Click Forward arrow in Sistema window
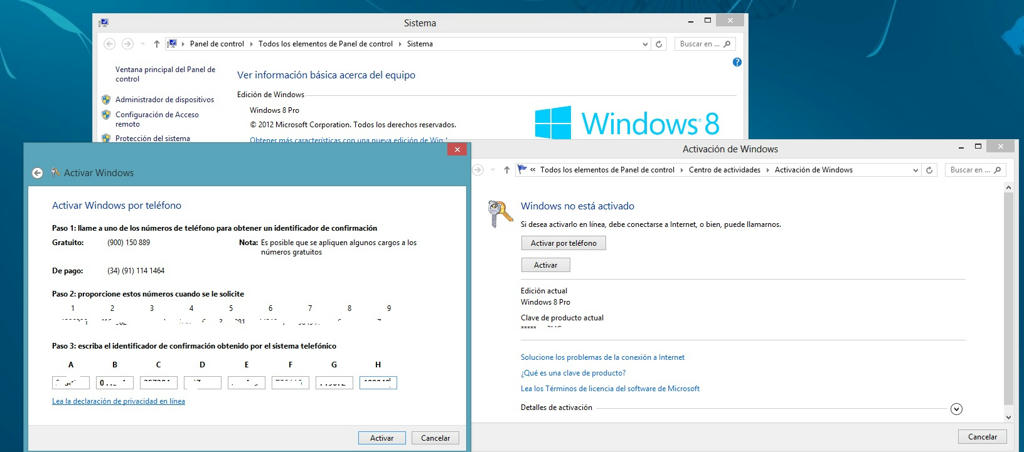Image resolution: width=1024 pixels, height=452 pixels. coord(127,44)
